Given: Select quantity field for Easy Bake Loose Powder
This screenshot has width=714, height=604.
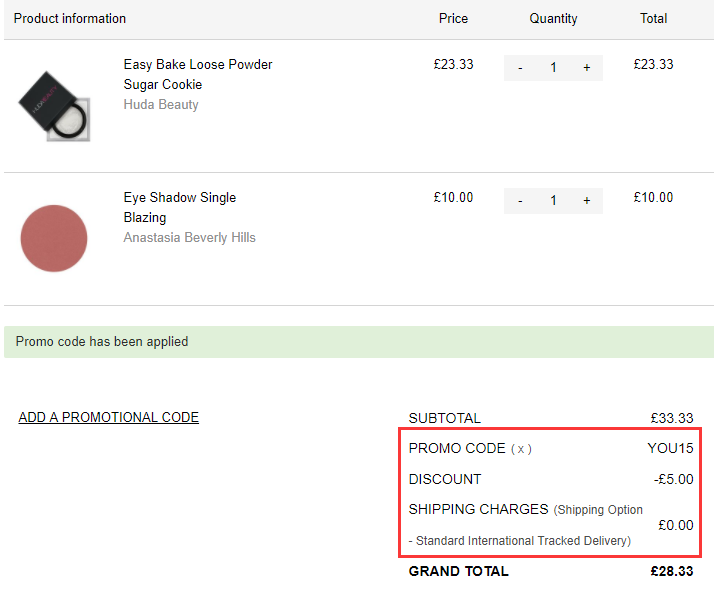Looking at the screenshot, I should point(553,68).
